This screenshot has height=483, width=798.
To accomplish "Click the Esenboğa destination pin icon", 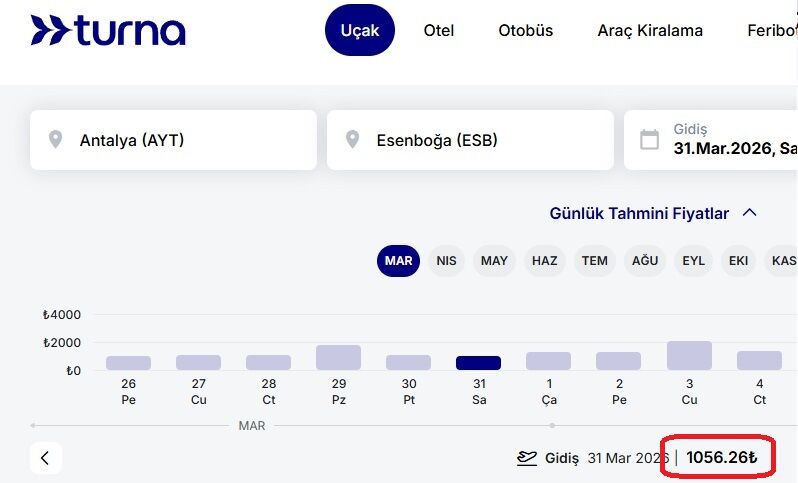I will point(352,140).
